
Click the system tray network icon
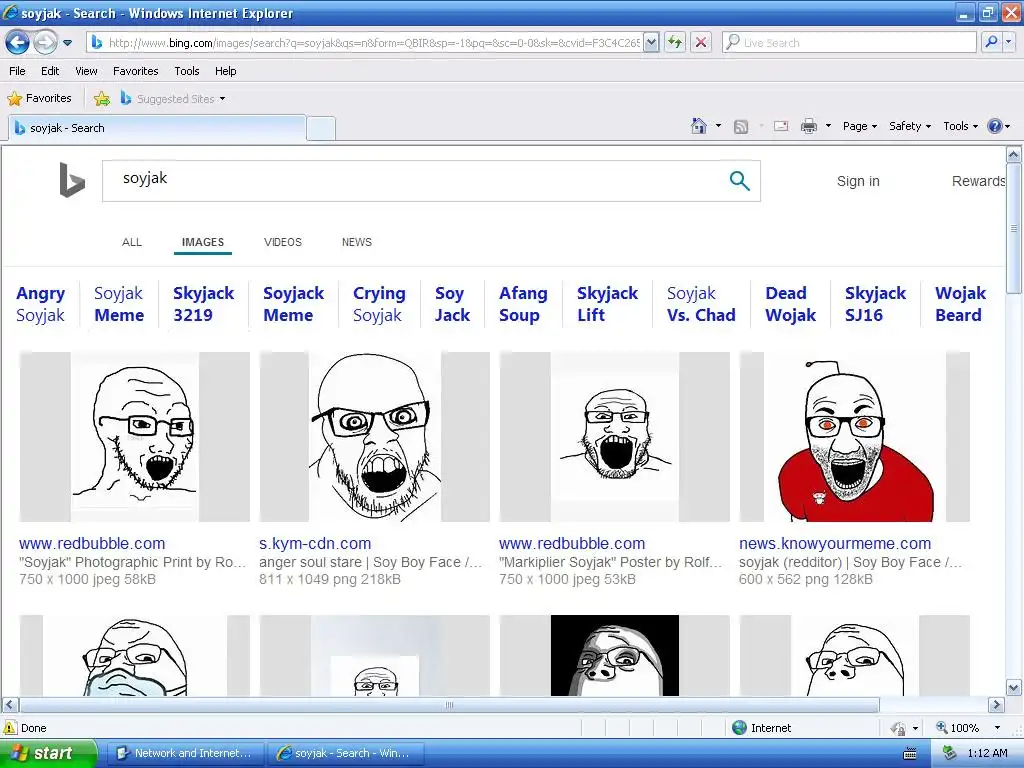[949, 753]
